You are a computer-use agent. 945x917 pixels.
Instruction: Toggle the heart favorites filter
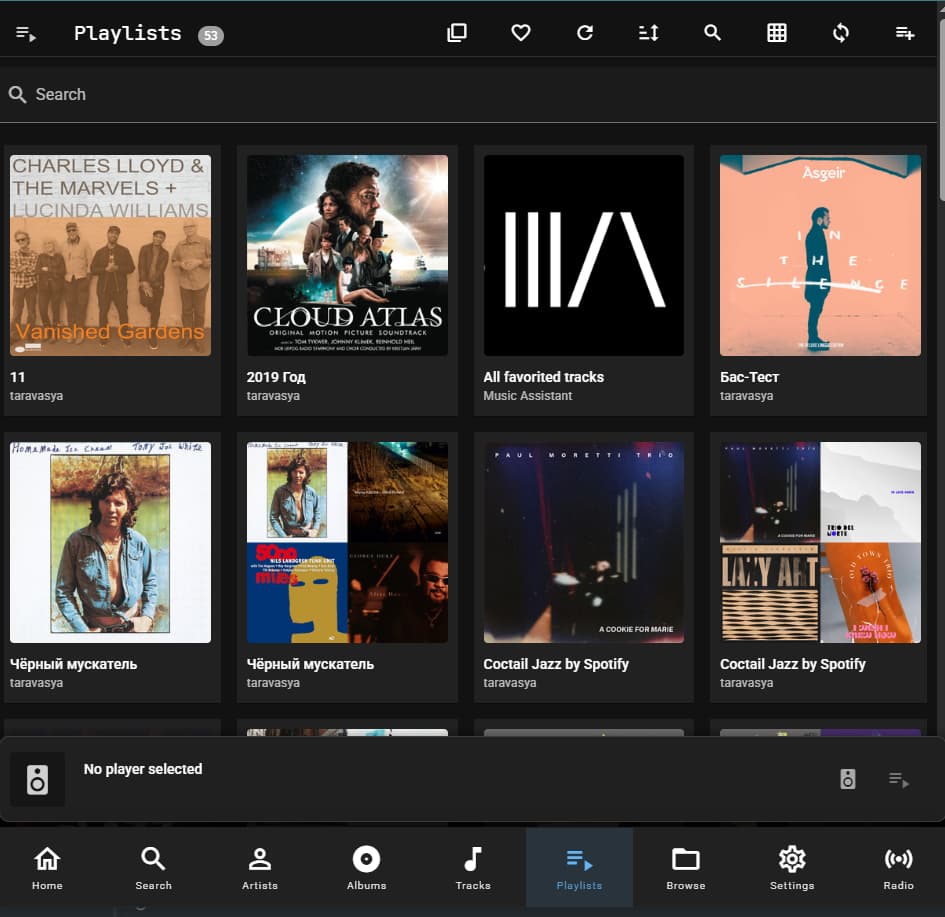pos(521,33)
